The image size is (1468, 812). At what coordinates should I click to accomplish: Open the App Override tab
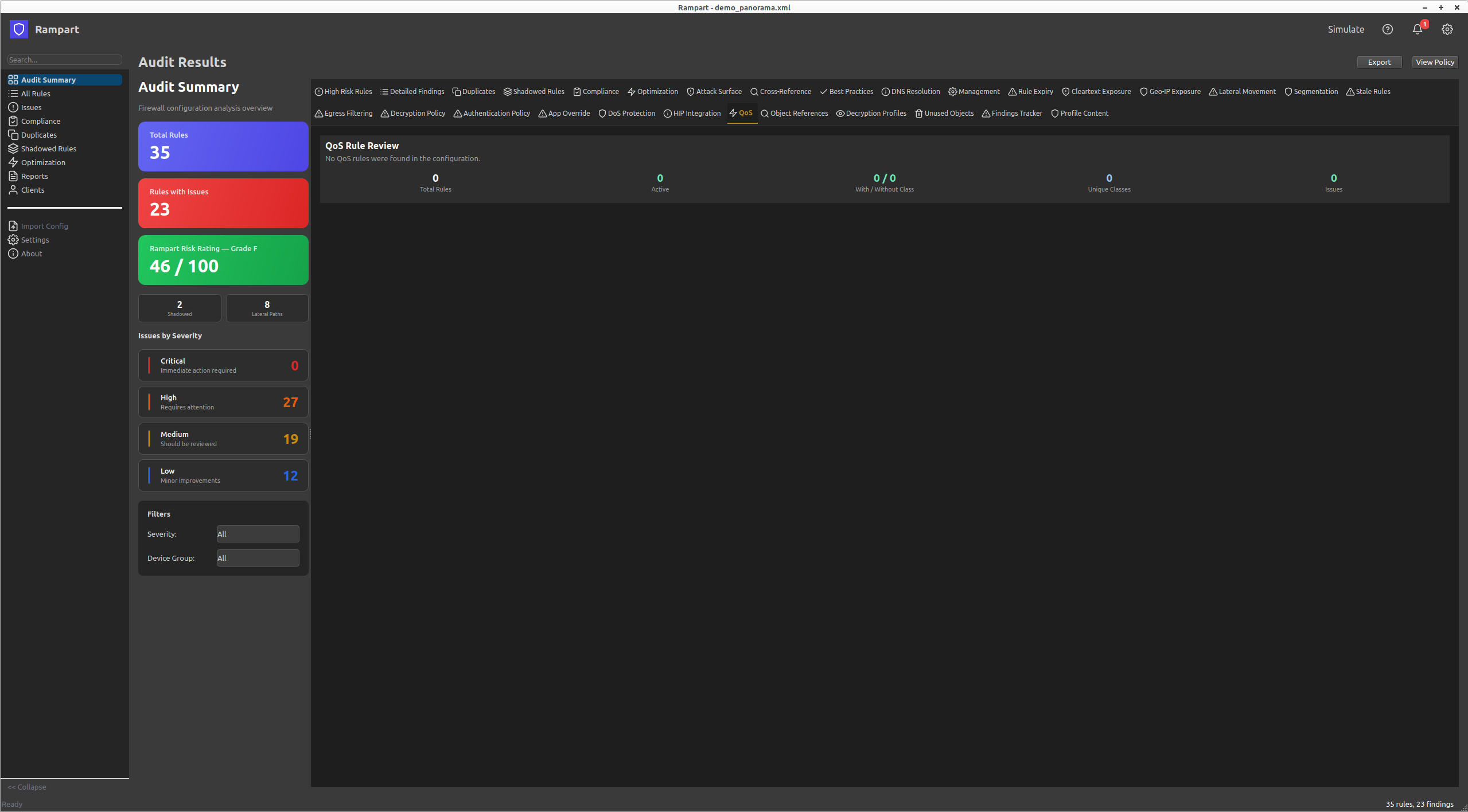(564, 114)
